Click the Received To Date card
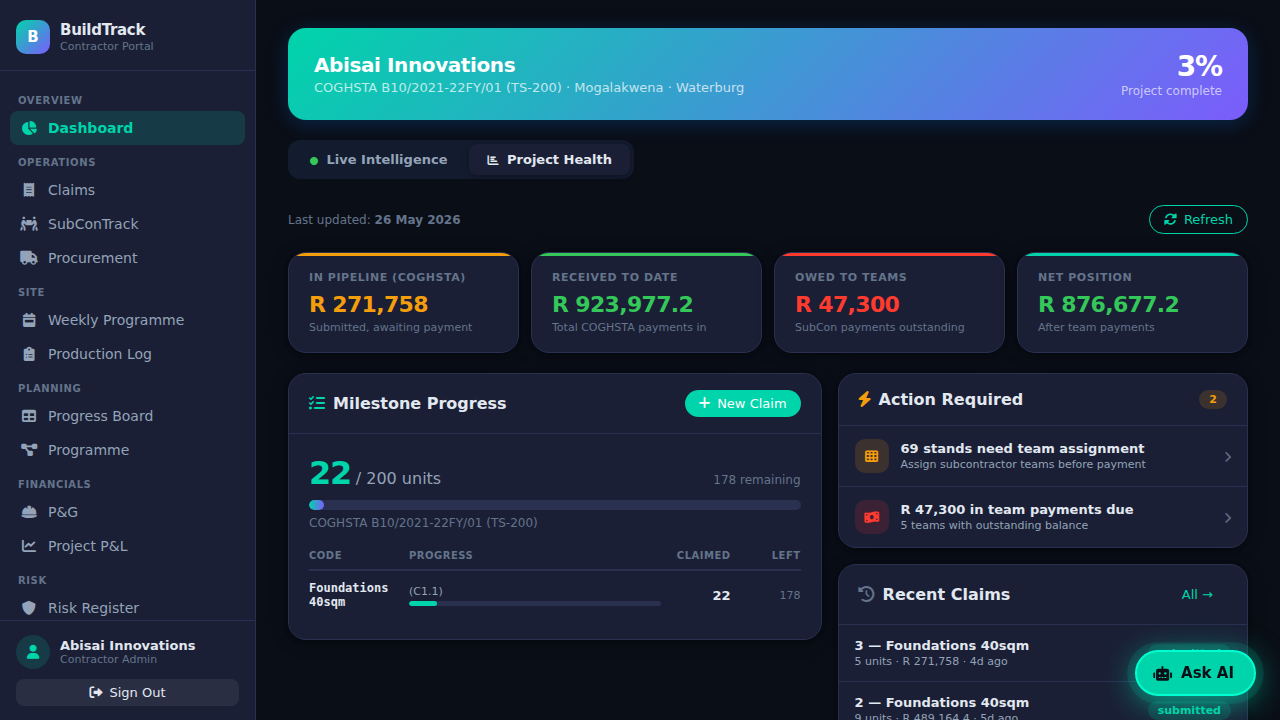1280x720 pixels. [x=646, y=303]
